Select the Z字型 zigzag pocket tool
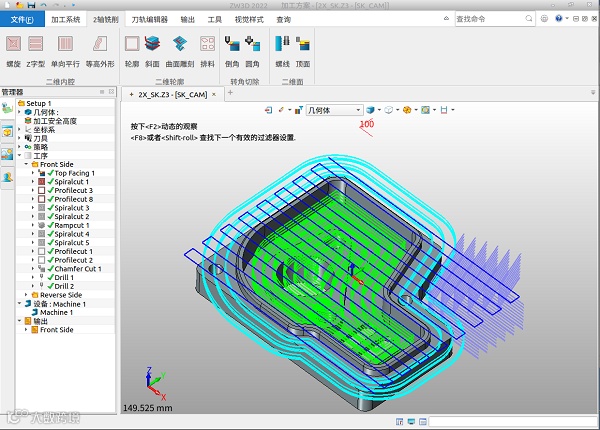Viewport: 600px width, 430px height. click(x=36, y=51)
